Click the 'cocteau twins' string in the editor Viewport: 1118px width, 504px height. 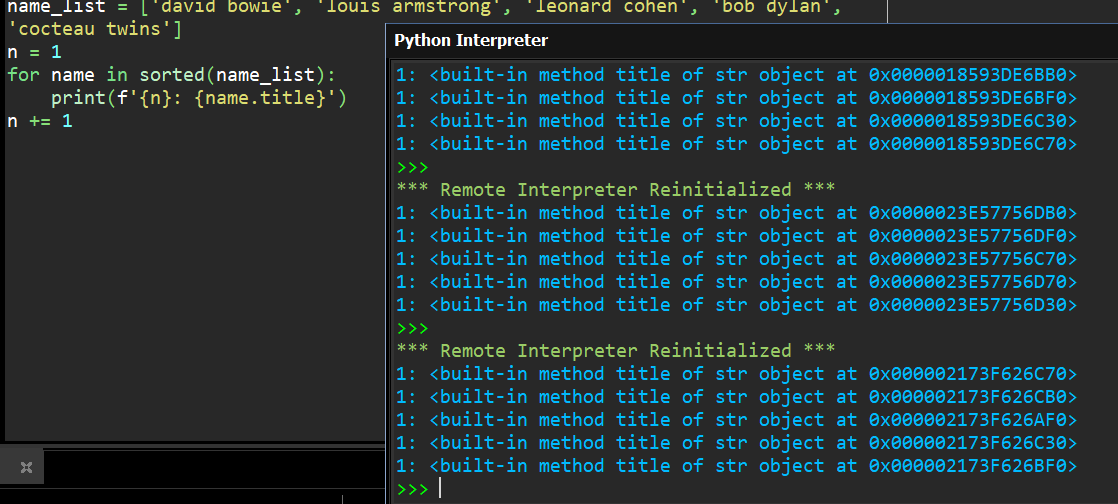coord(90,30)
